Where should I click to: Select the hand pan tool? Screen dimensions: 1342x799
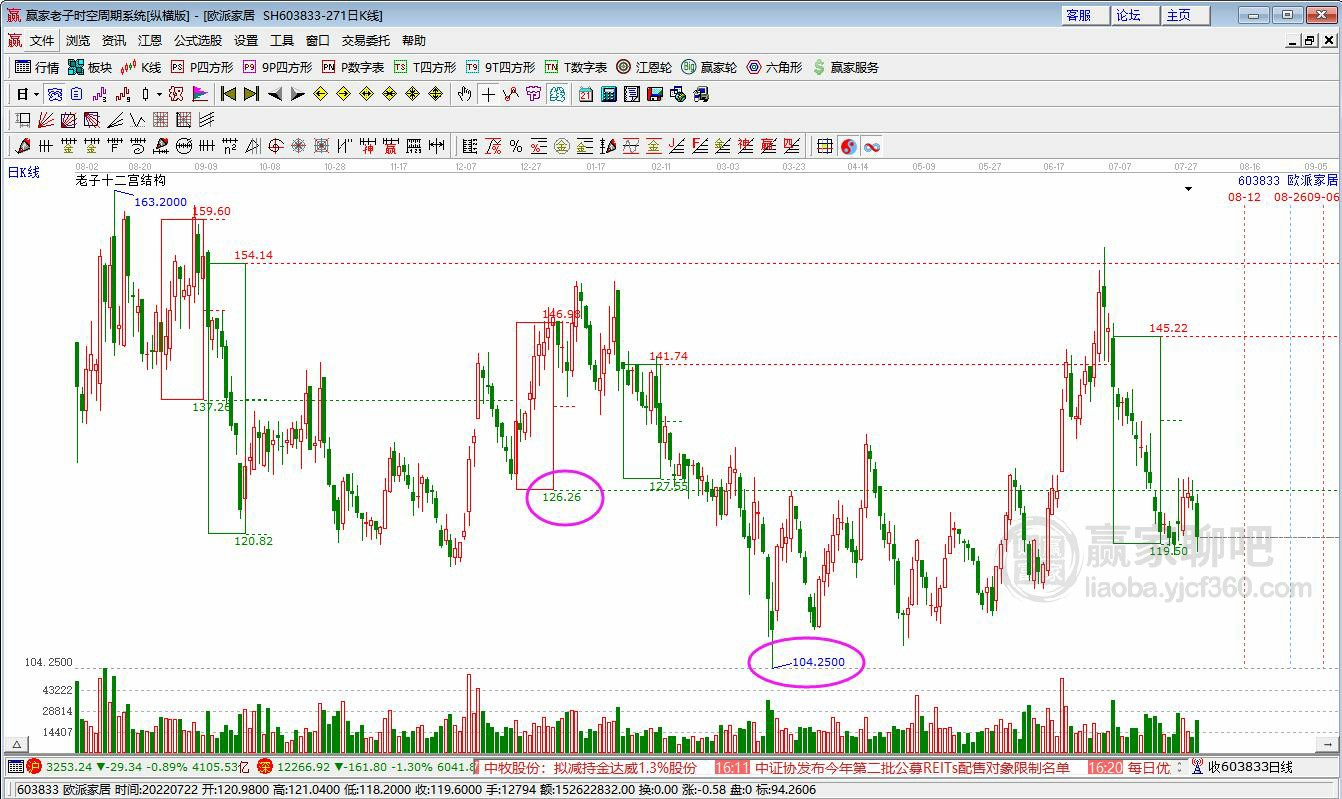tap(465, 94)
